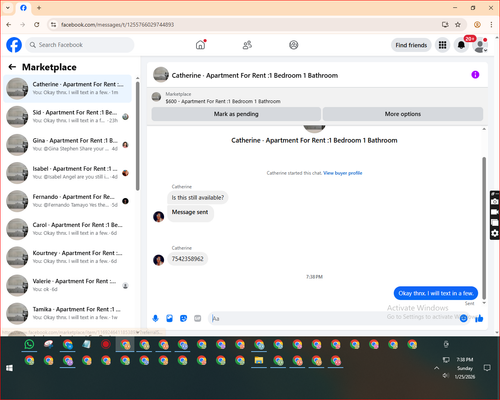Click the message Aa input field
Screen dimensions: 500x400
click(333, 318)
